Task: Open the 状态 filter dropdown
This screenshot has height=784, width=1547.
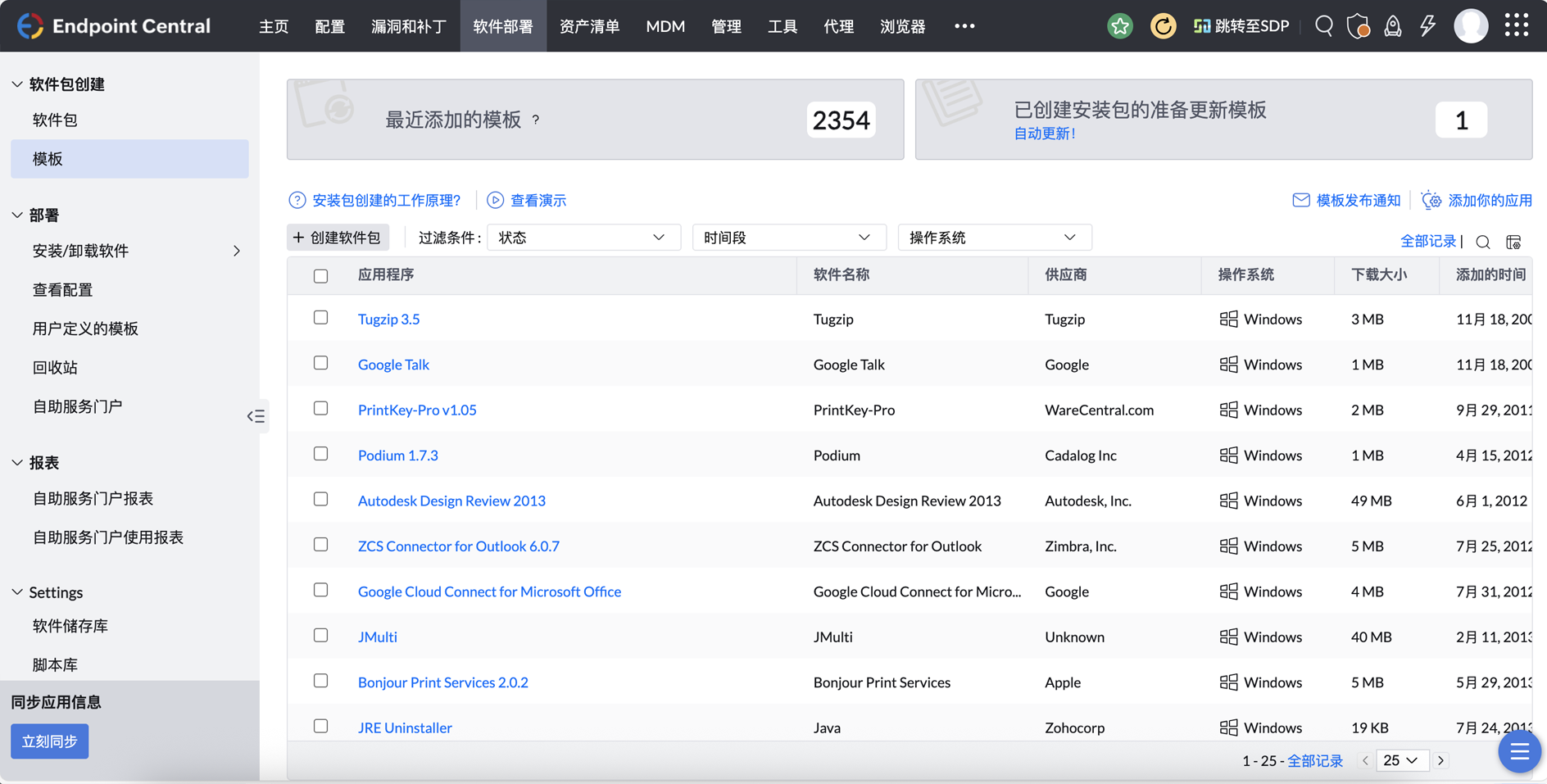Action: 583,238
